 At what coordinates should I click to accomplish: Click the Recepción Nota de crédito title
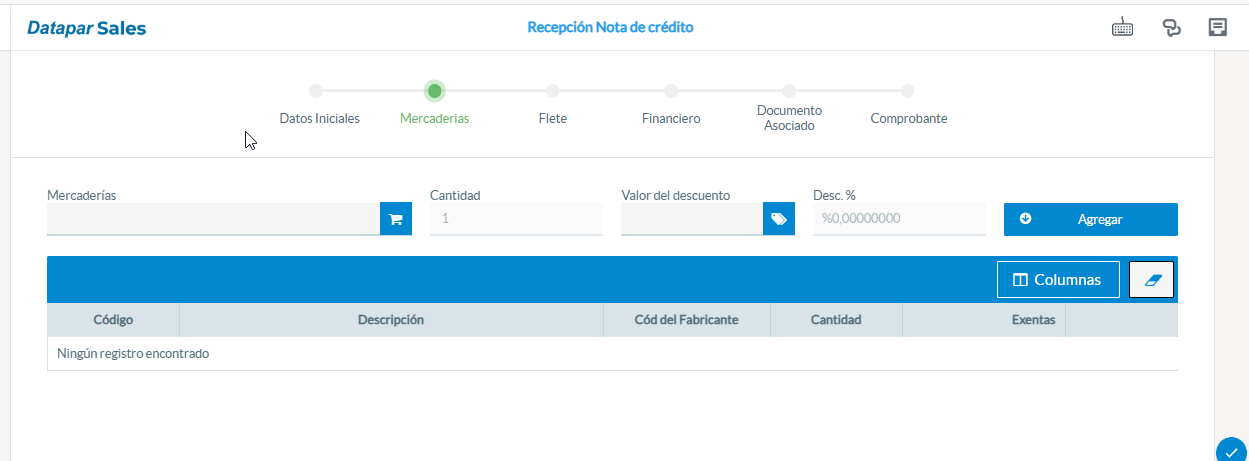(610, 27)
